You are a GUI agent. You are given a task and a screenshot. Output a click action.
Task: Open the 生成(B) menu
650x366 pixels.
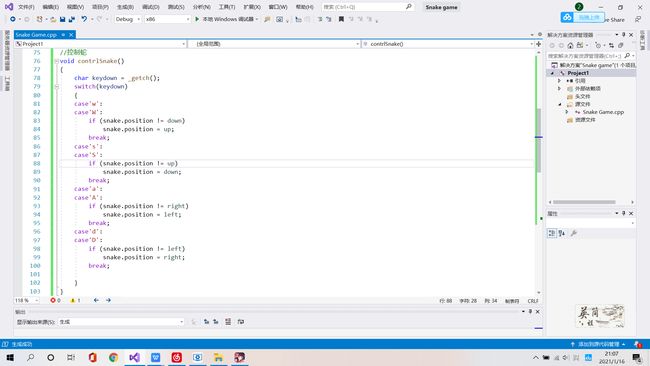125,7
